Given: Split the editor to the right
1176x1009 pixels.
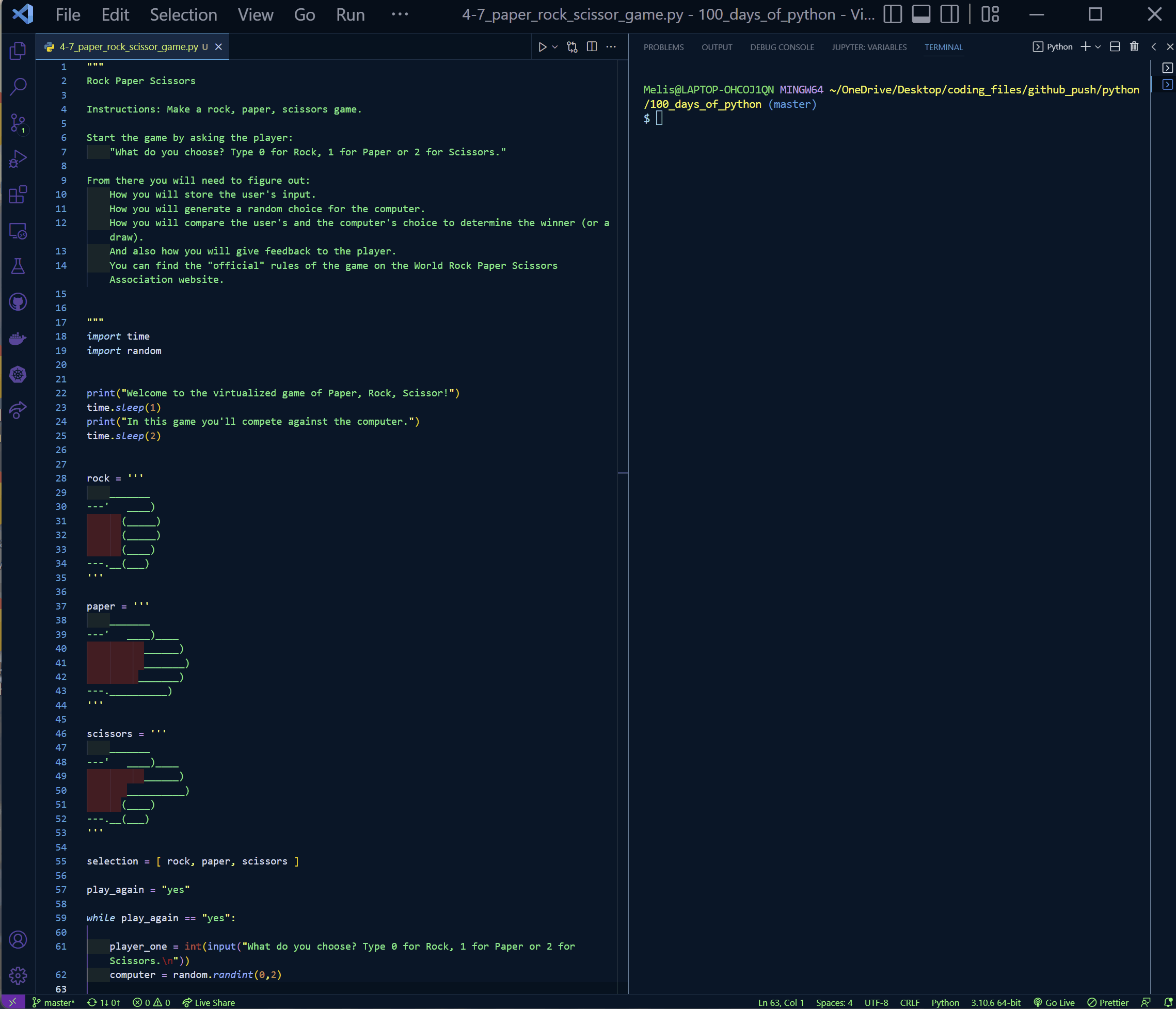Looking at the screenshot, I should (592, 47).
